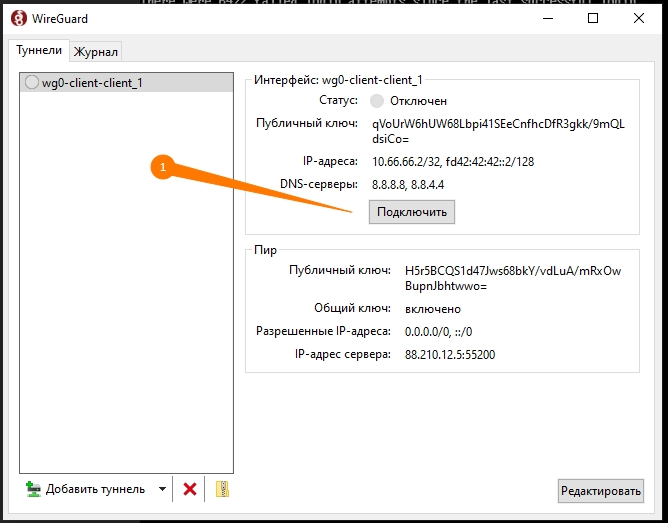Minimize the WireGuard window
This screenshot has width=668, height=523.
548,18
